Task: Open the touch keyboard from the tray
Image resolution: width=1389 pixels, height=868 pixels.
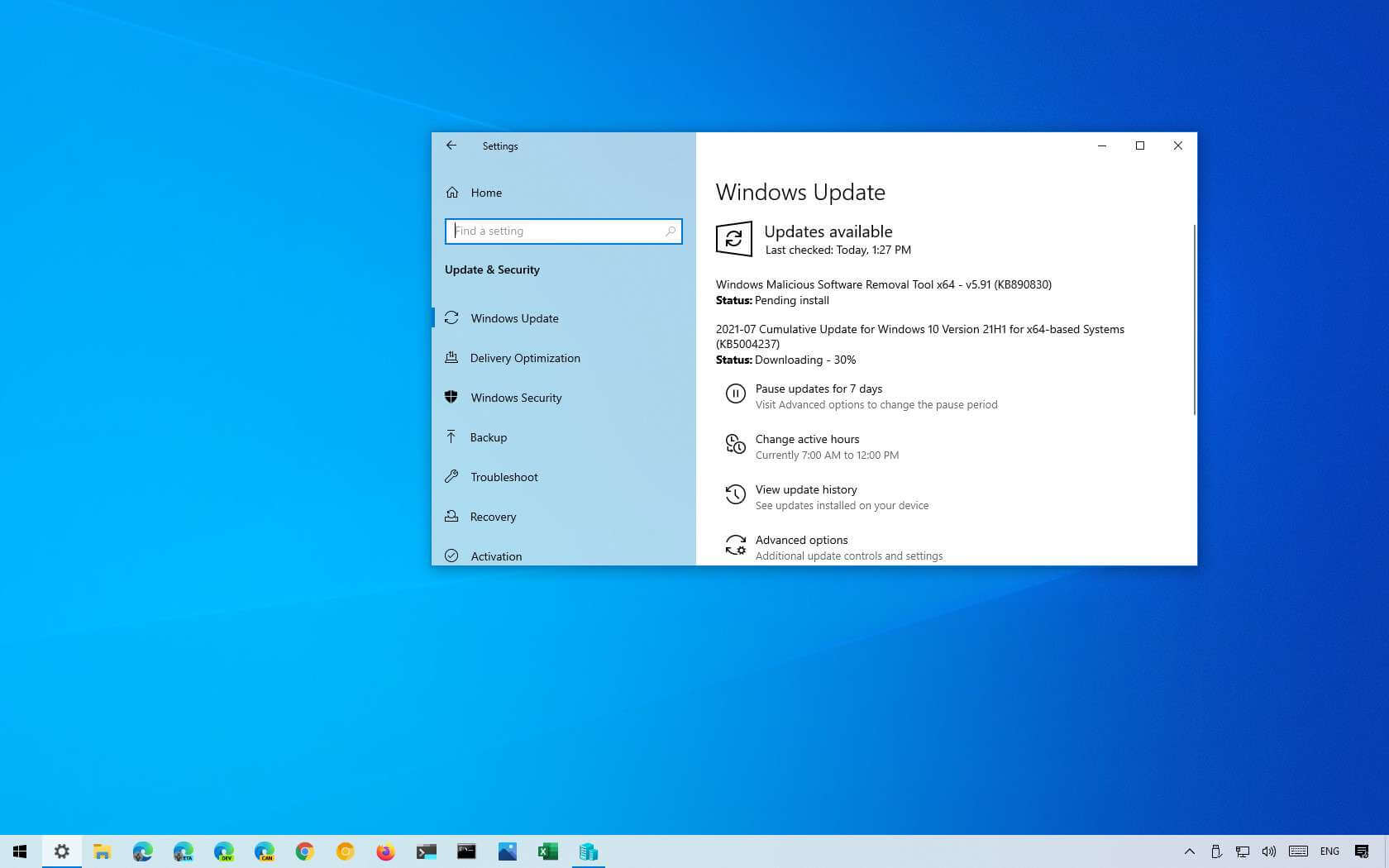Action: pos(1298,851)
